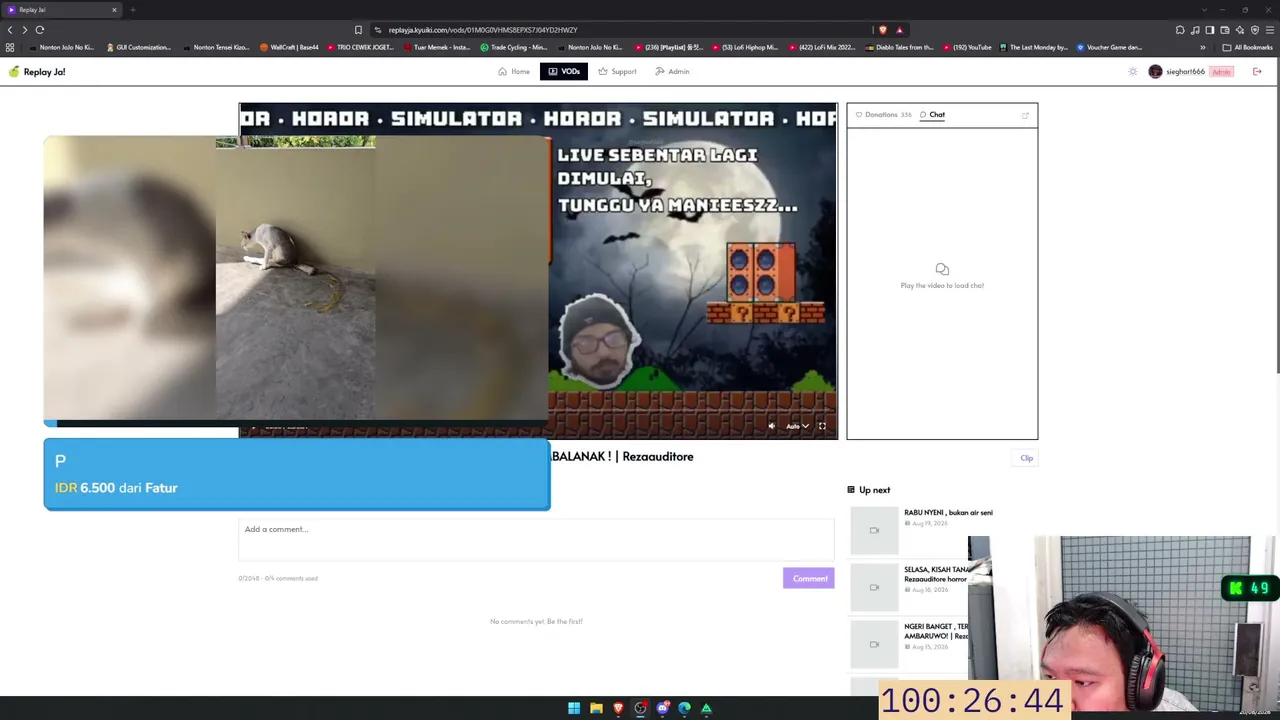Screen dimensions: 1280x720
Task: Open Microsoft Edge from the taskbar
Action: coord(684,708)
